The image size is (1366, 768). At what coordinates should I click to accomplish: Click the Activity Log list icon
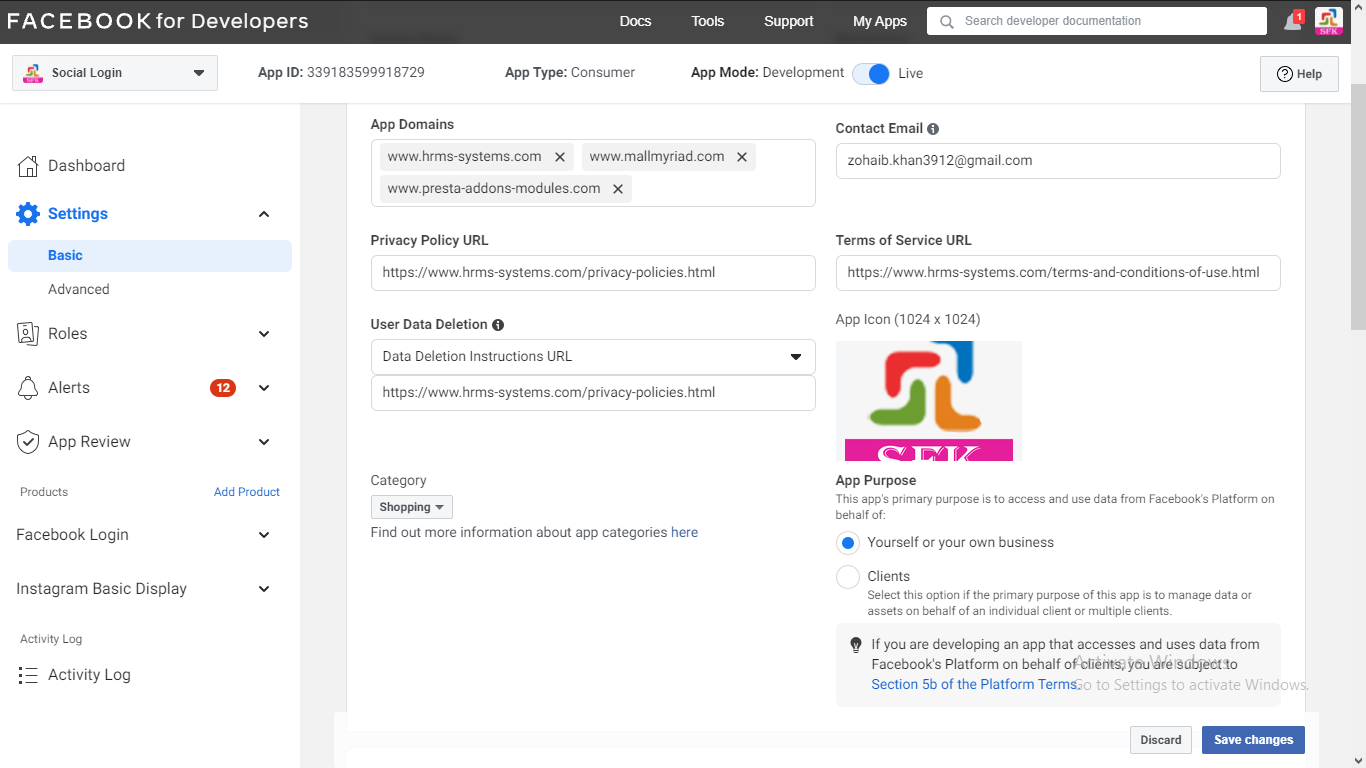pos(28,675)
